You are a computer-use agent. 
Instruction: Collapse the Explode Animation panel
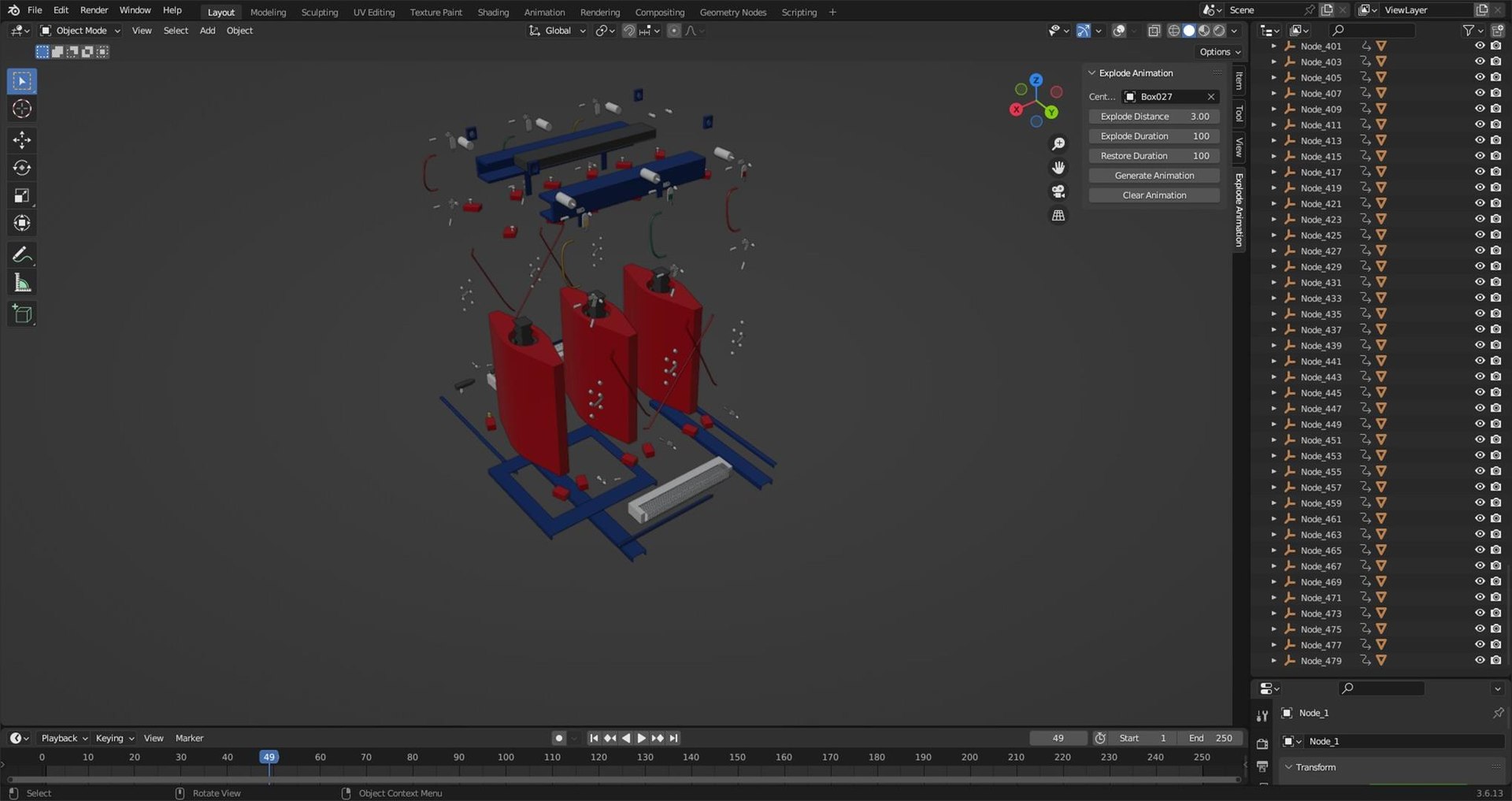click(x=1091, y=73)
